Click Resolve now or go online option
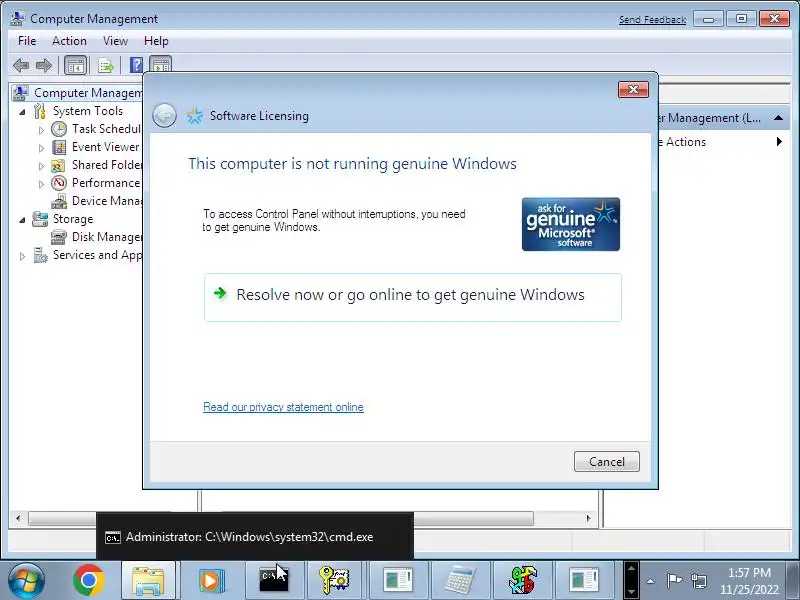 coord(413,297)
